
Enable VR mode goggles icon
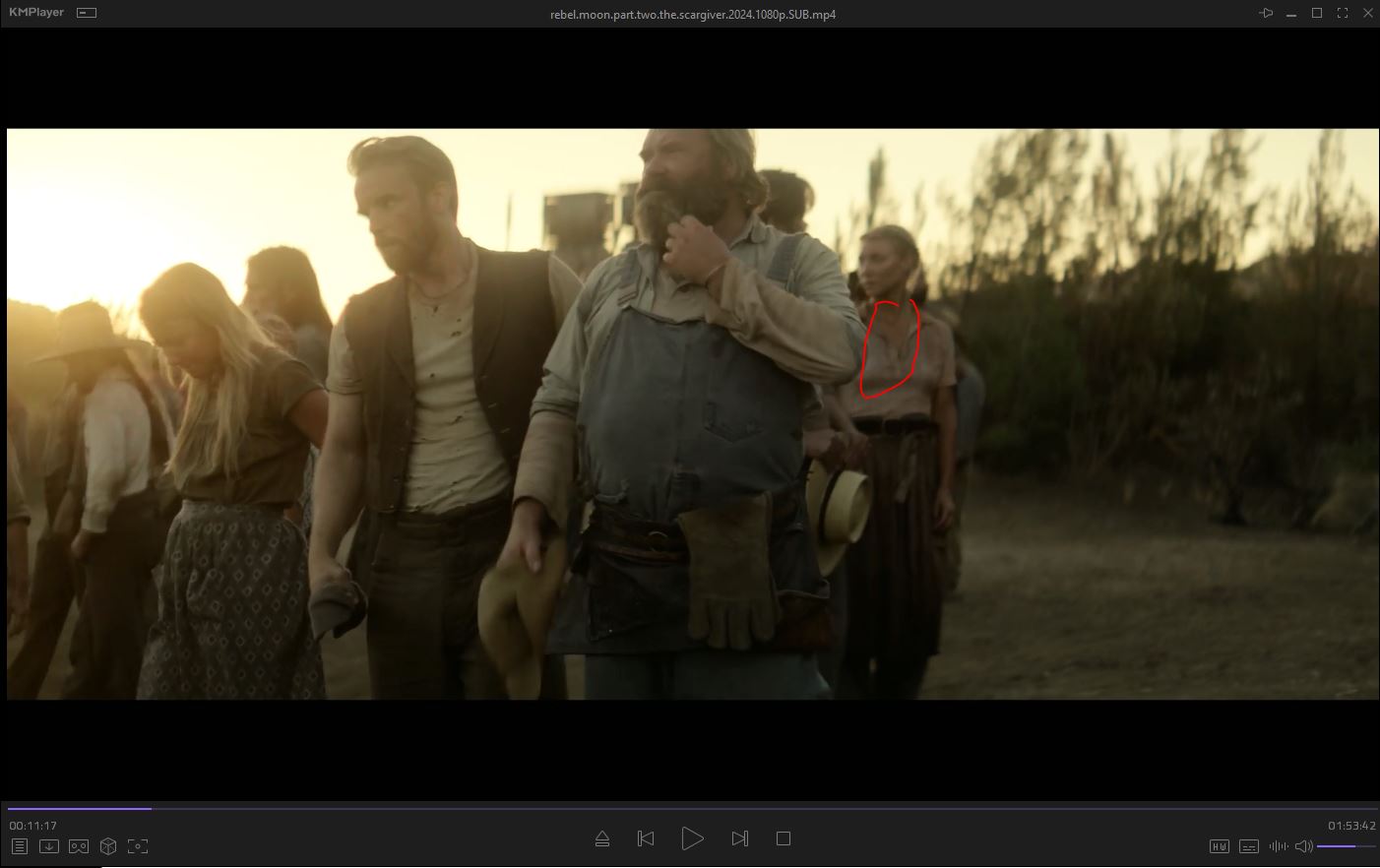click(x=79, y=846)
